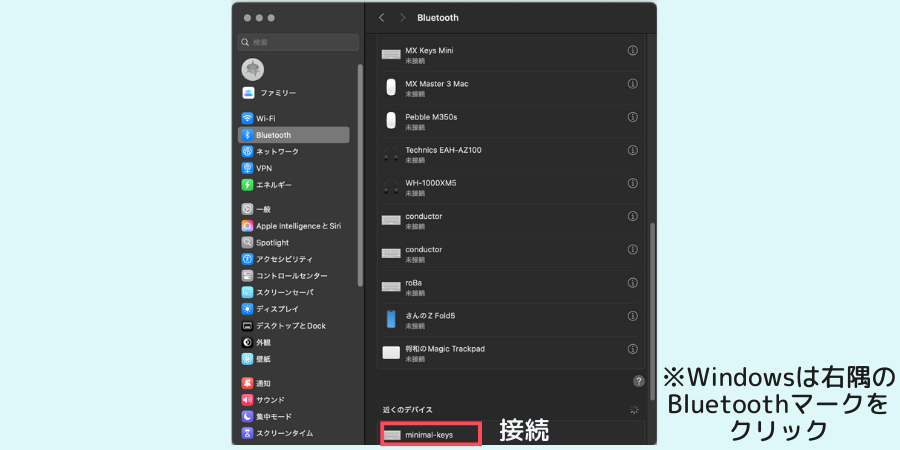
Task: Open スクリーンタイム settings
Action: (x=294, y=433)
